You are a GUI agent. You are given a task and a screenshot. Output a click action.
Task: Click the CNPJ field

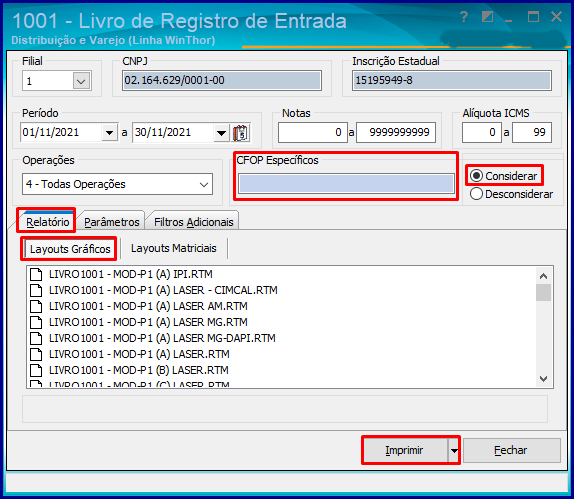[x=222, y=80]
